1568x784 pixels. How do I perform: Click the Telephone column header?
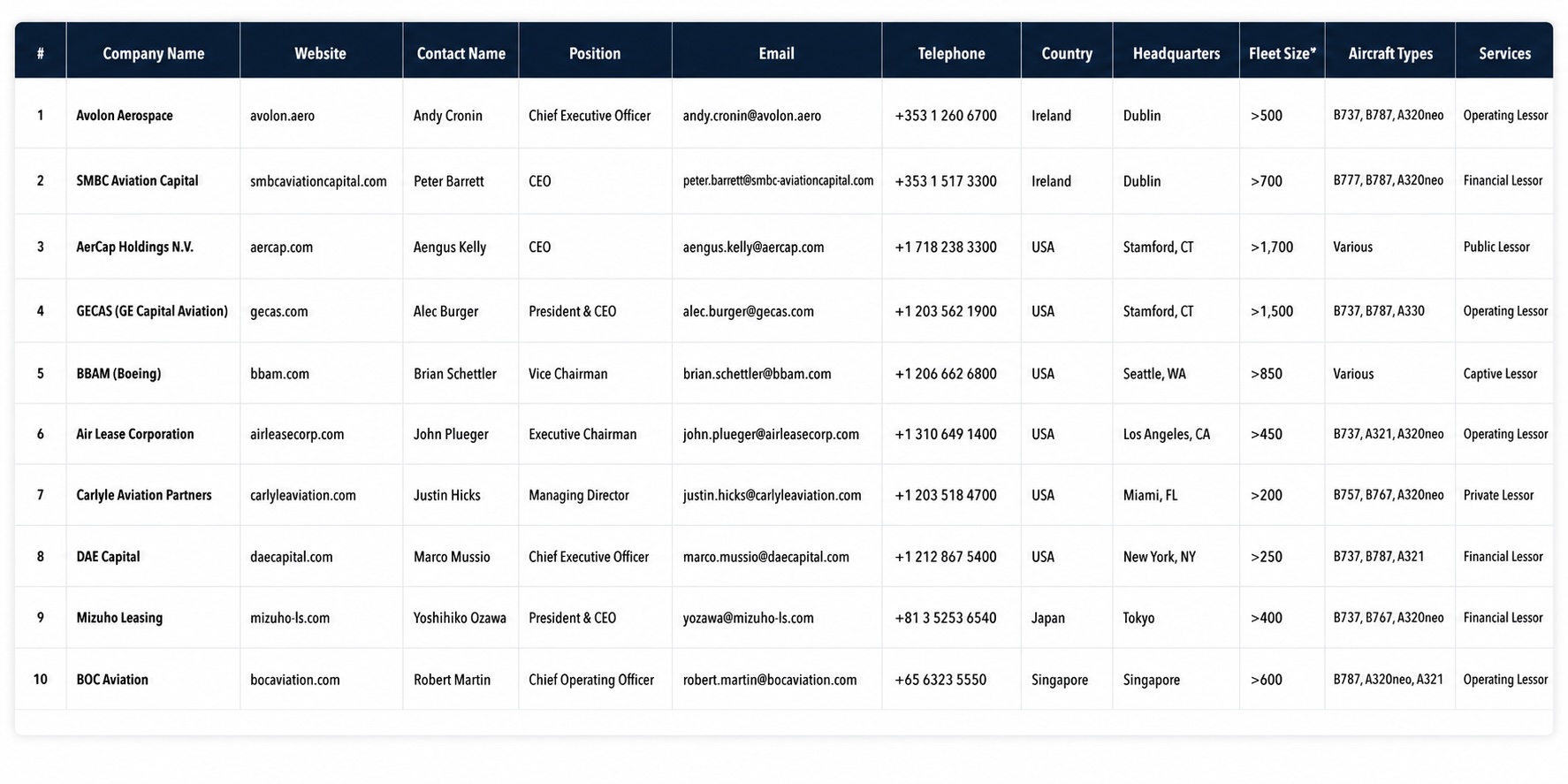pyautogui.click(x=951, y=53)
